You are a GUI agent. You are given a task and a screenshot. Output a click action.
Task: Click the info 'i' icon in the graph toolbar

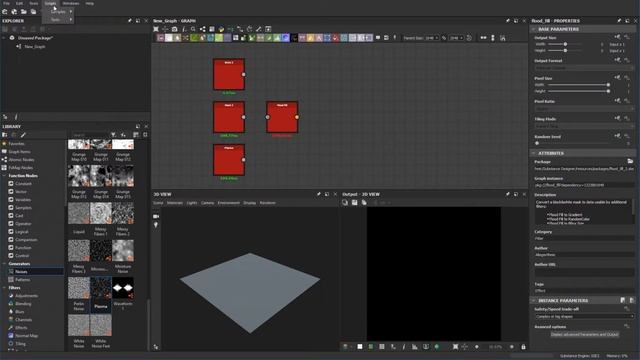point(184,29)
